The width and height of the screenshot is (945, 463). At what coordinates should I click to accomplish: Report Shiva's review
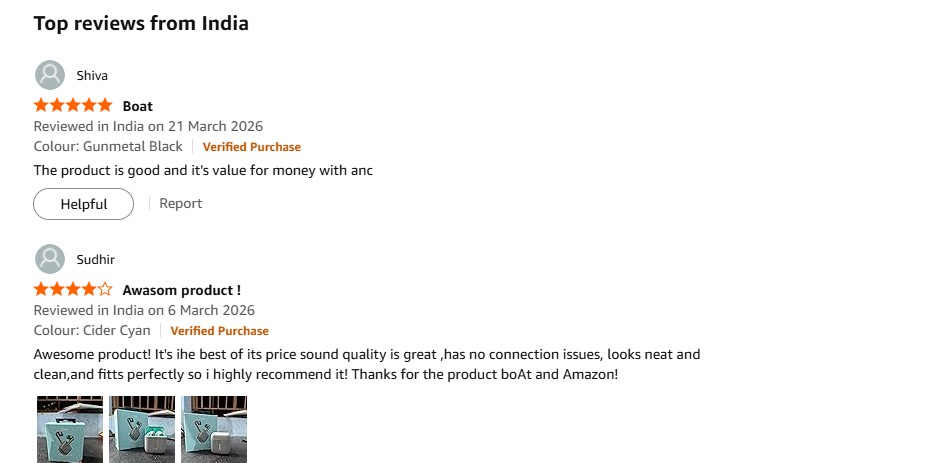tap(181, 203)
